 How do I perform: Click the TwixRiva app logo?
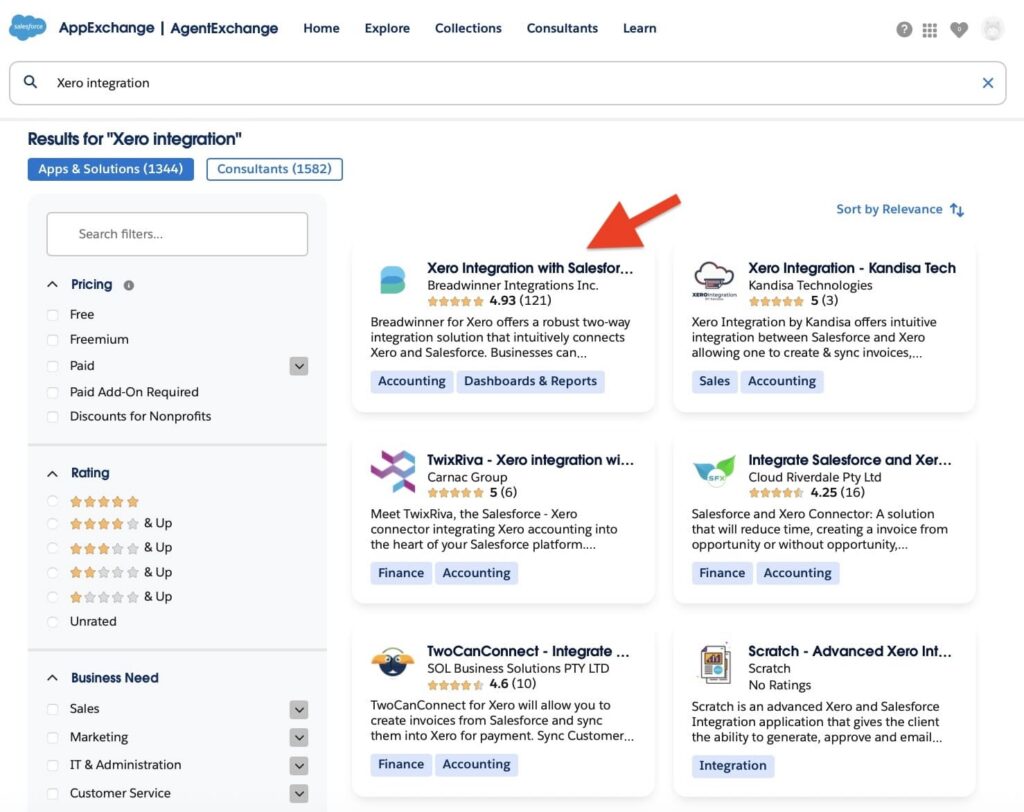tap(394, 471)
